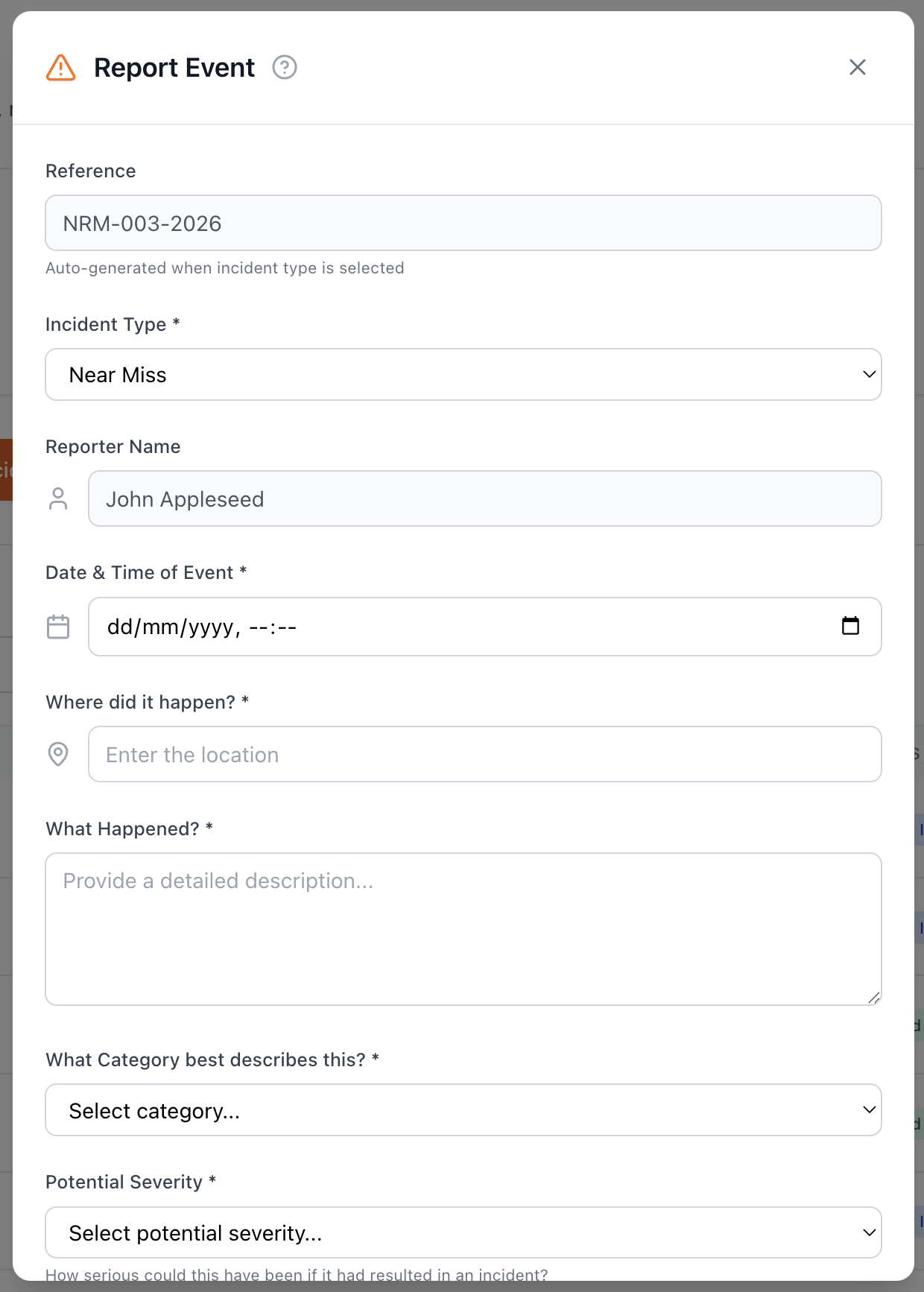This screenshot has width=924, height=1292.
Task: Click the person icon beside Reporter Name
Action: click(x=59, y=498)
